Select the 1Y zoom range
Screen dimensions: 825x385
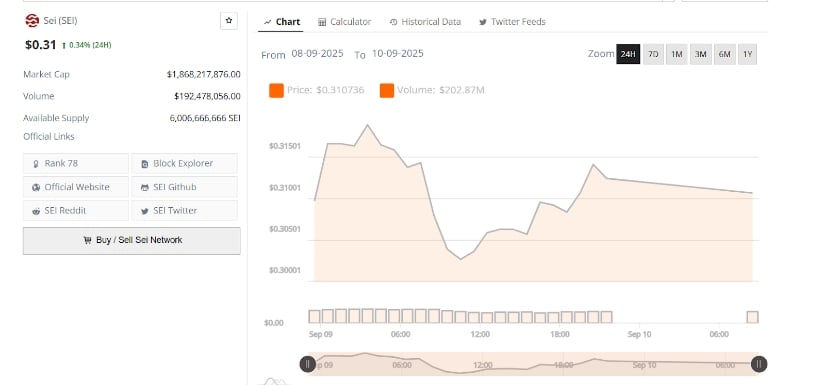click(x=748, y=54)
